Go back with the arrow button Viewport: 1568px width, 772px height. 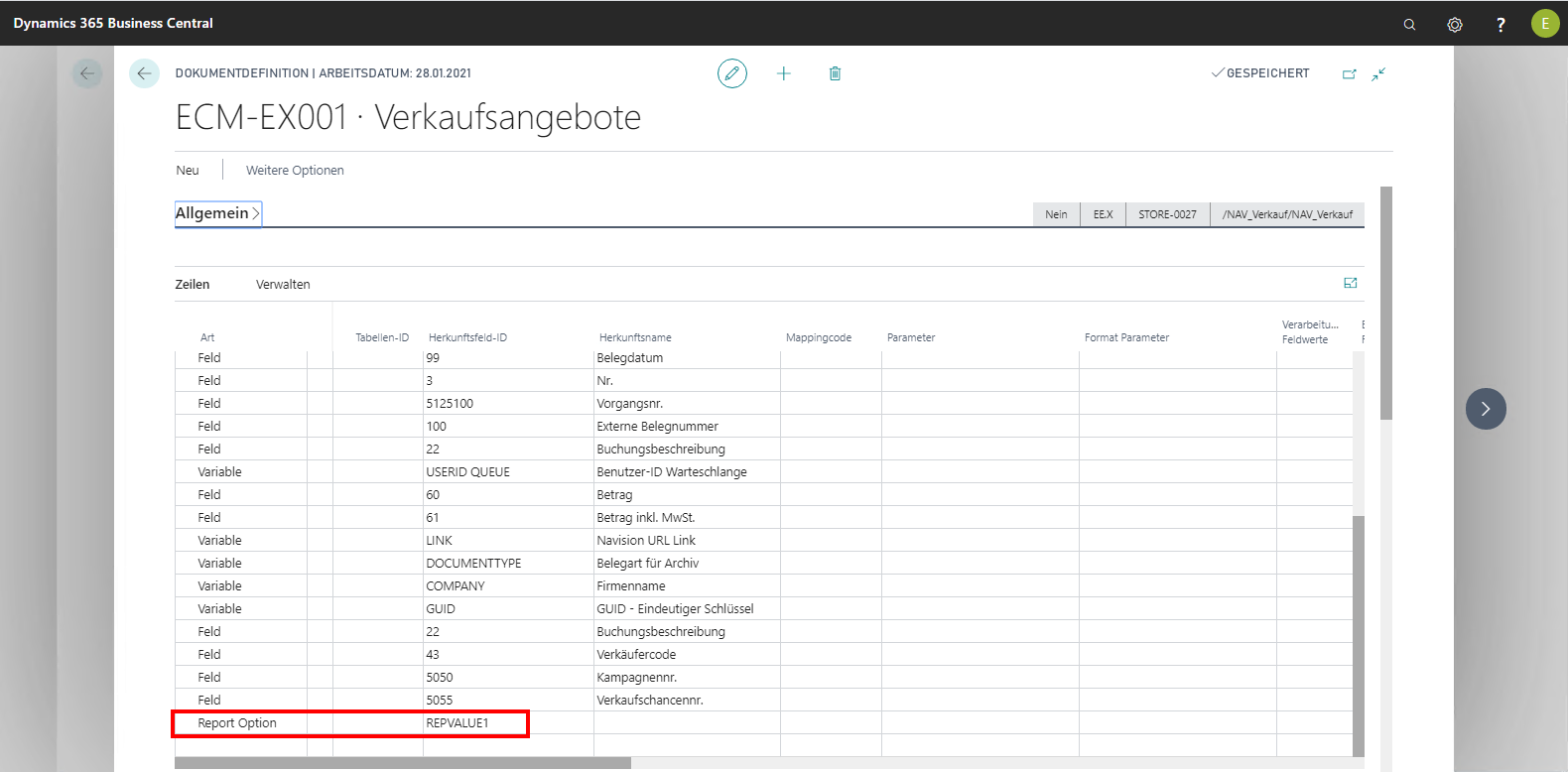tap(144, 73)
